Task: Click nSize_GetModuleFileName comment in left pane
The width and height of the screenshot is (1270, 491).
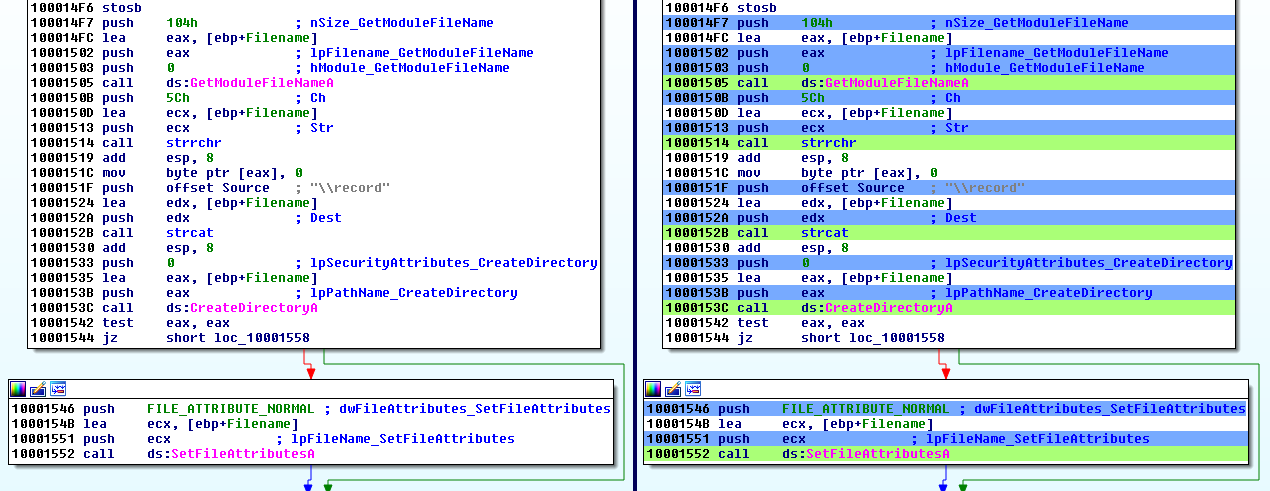Action: [x=402, y=23]
